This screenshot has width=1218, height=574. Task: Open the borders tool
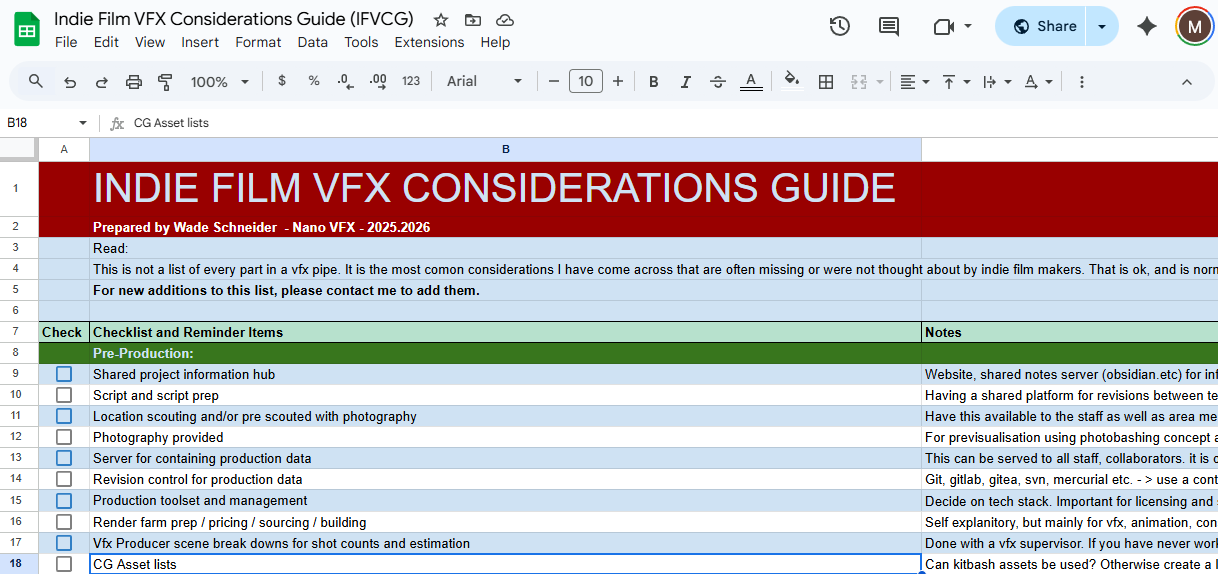826,82
